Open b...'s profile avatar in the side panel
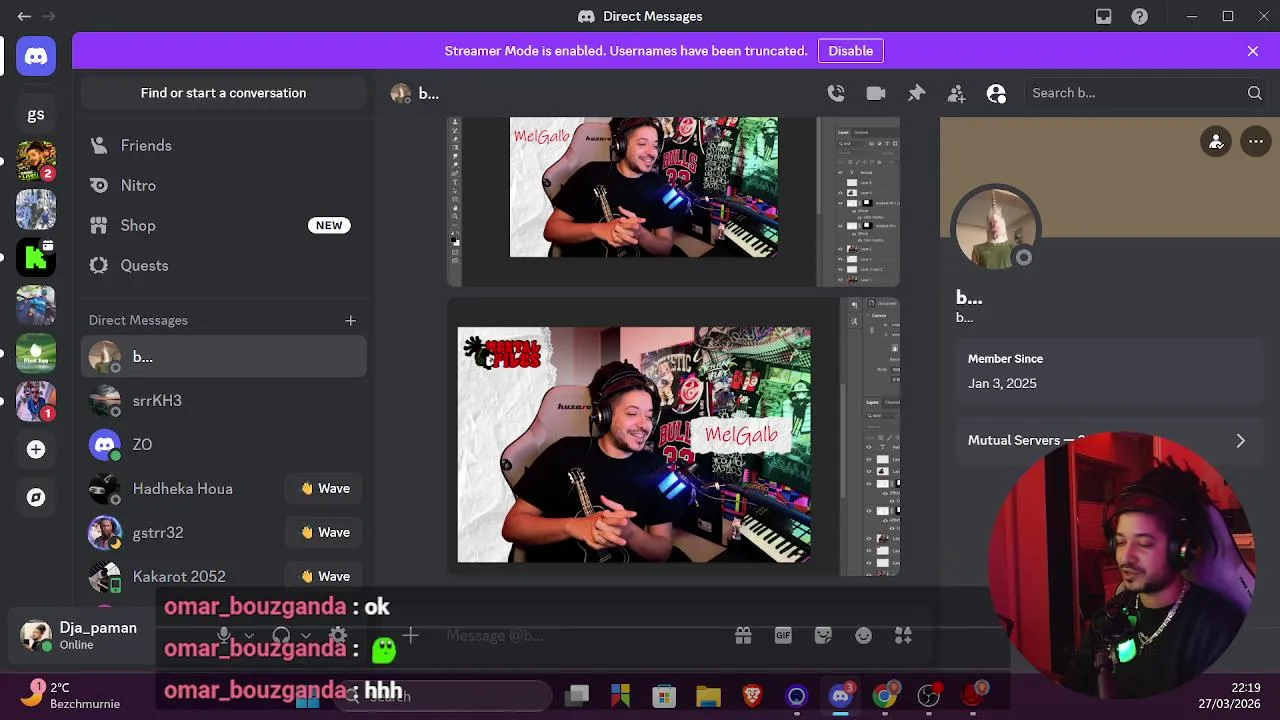Image resolution: width=1280 pixels, height=720 pixels. (x=996, y=229)
